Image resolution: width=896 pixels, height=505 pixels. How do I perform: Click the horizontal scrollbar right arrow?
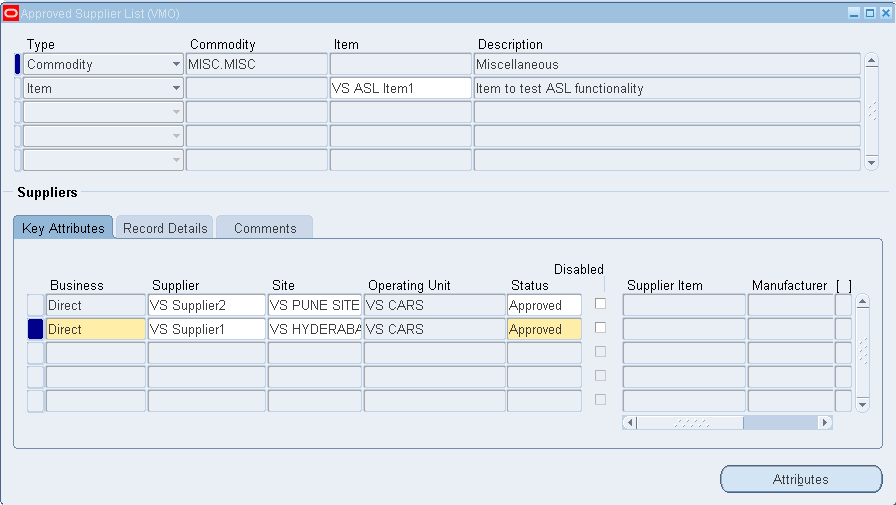pos(825,423)
